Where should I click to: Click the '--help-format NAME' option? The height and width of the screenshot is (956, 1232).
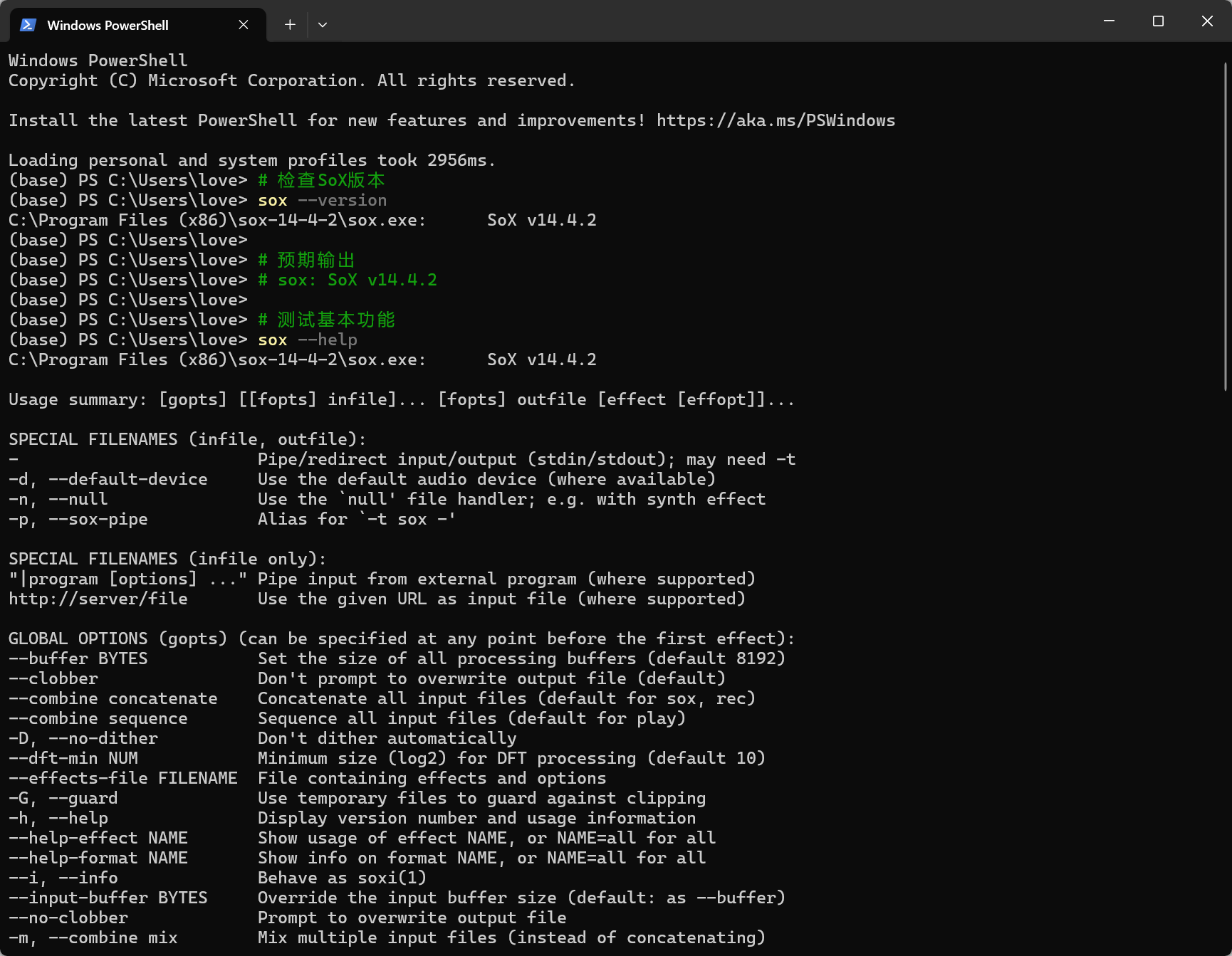pyautogui.click(x=98, y=858)
